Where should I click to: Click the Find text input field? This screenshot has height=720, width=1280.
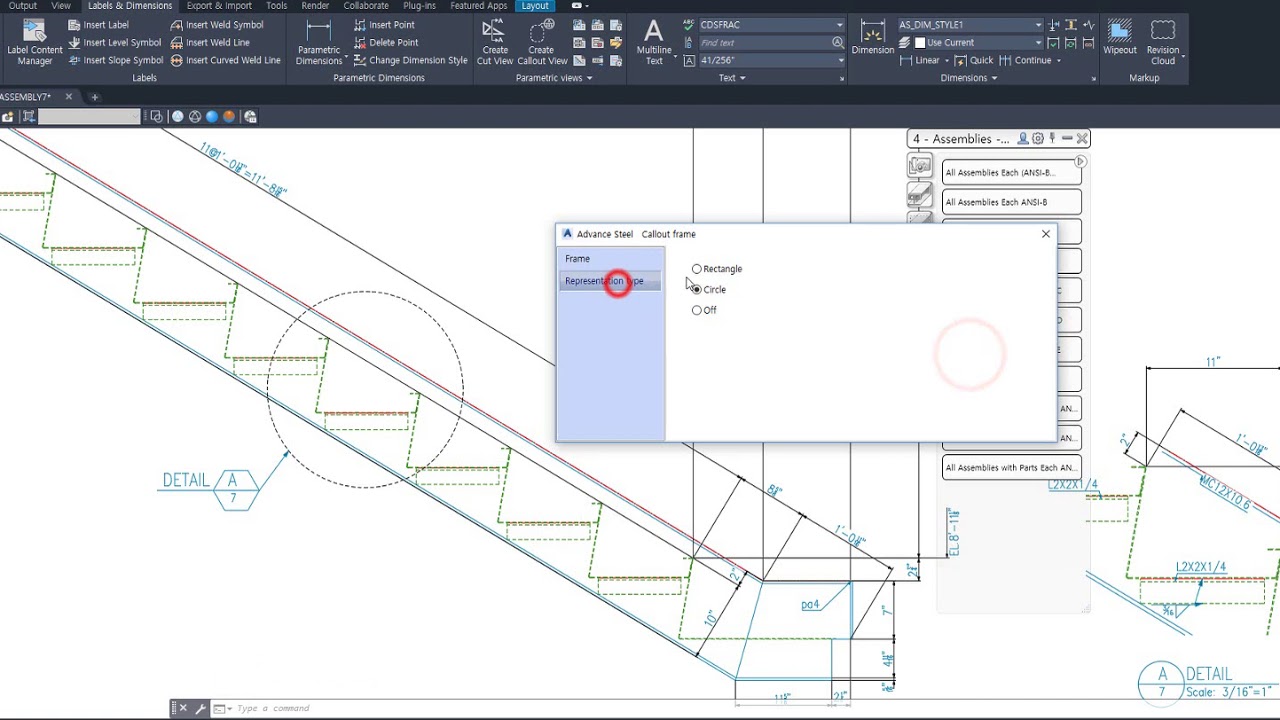coord(764,43)
